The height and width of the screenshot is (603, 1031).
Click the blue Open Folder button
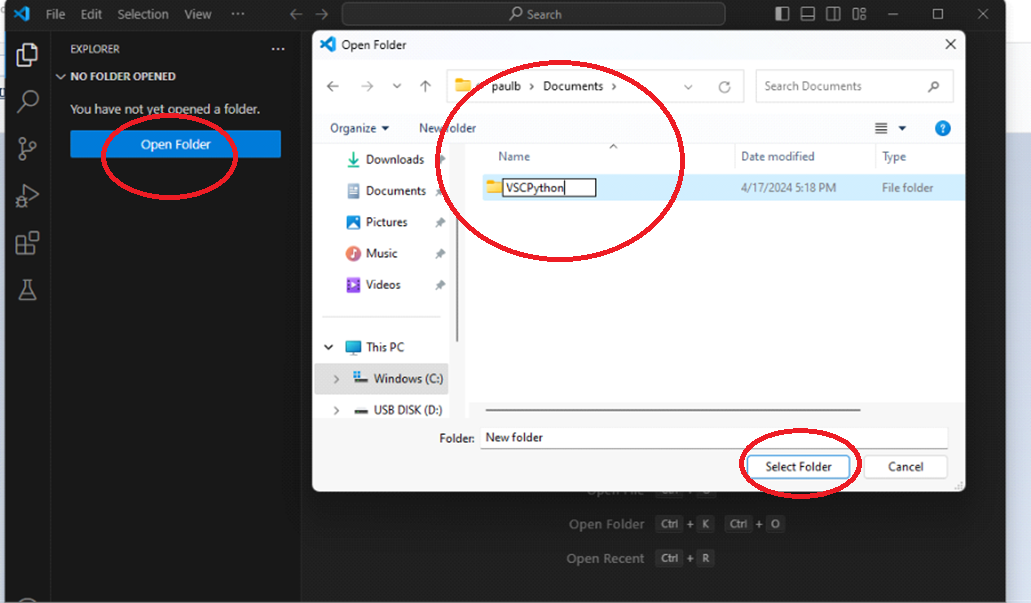pos(175,144)
